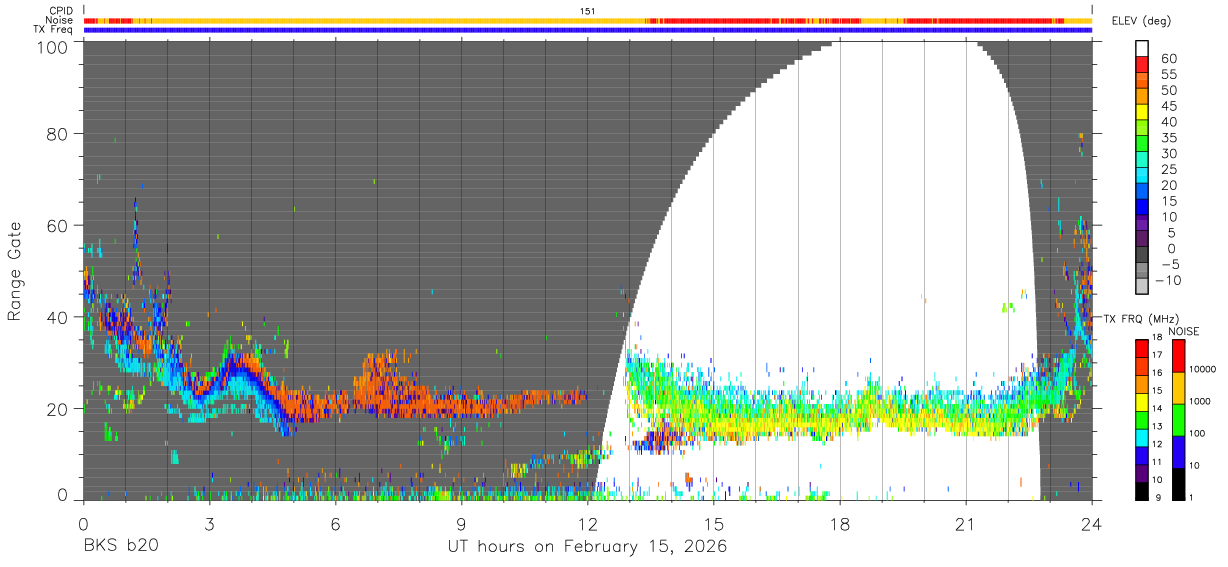Viewport: 1228px width, 567px height.
Task: Click the NOISE legend title
Action: (x=1183, y=332)
